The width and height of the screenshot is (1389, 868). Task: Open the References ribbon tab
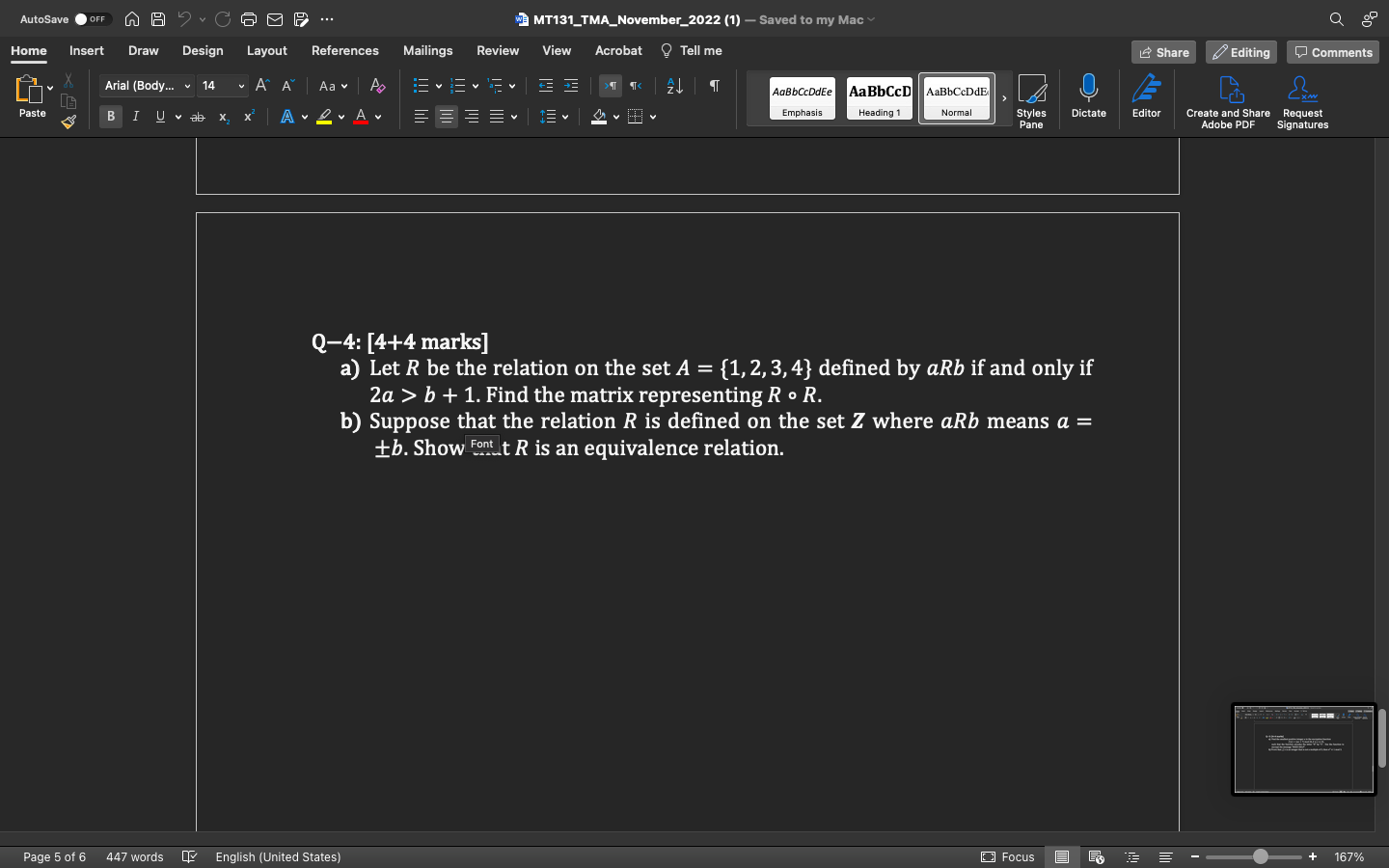click(345, 51)
